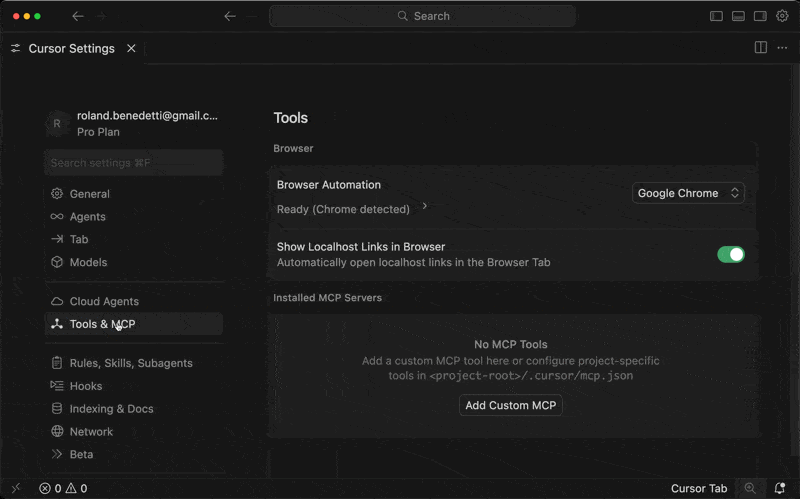
Task: Toggle secondary sidebar layout icon
Action: [x=760, y=16]
